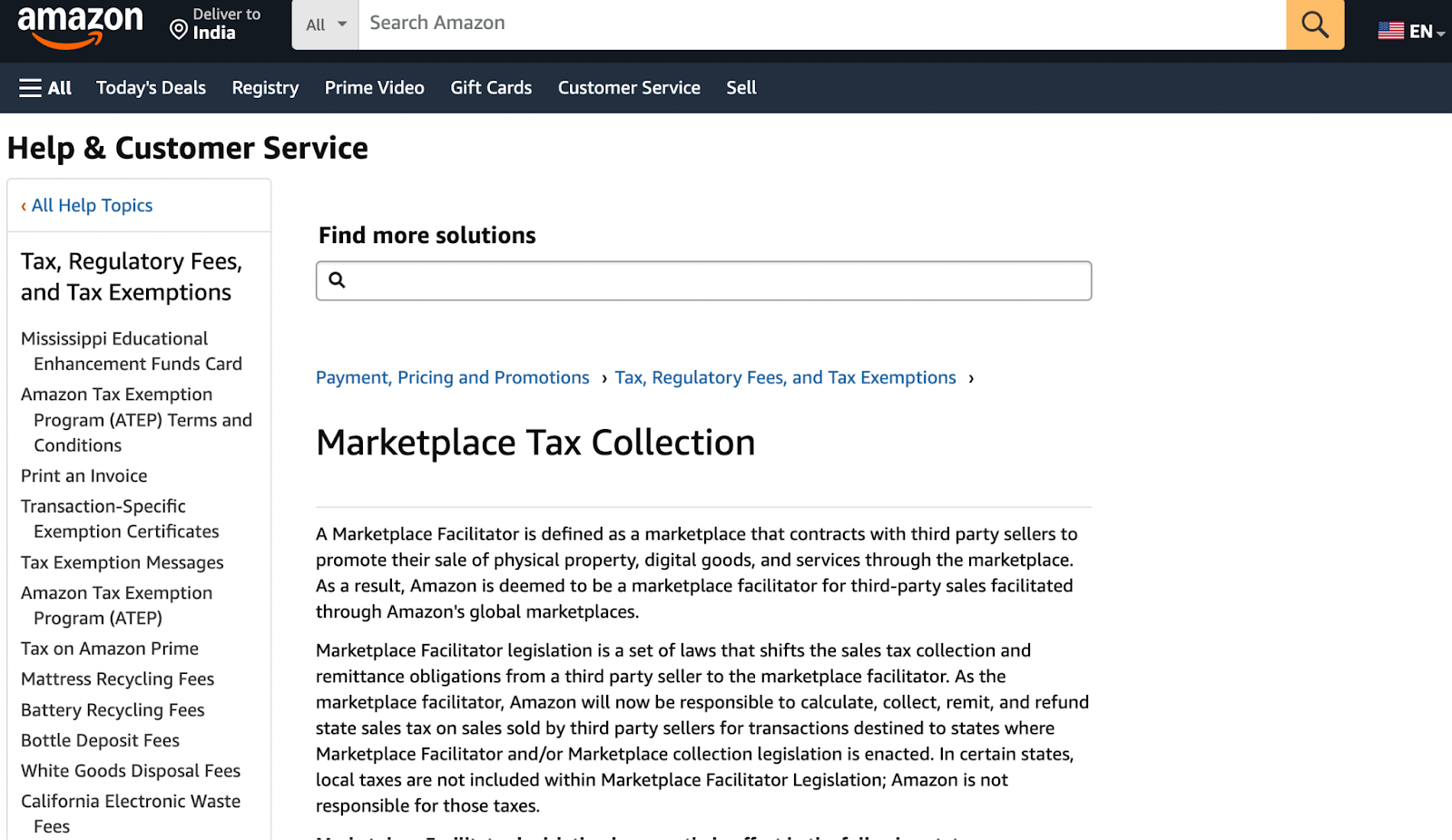Image resolution: width=1452 pixels, height=840 pixels.
Task: Open White Goods Disposal Fees topic
Action: click(131, 771)
